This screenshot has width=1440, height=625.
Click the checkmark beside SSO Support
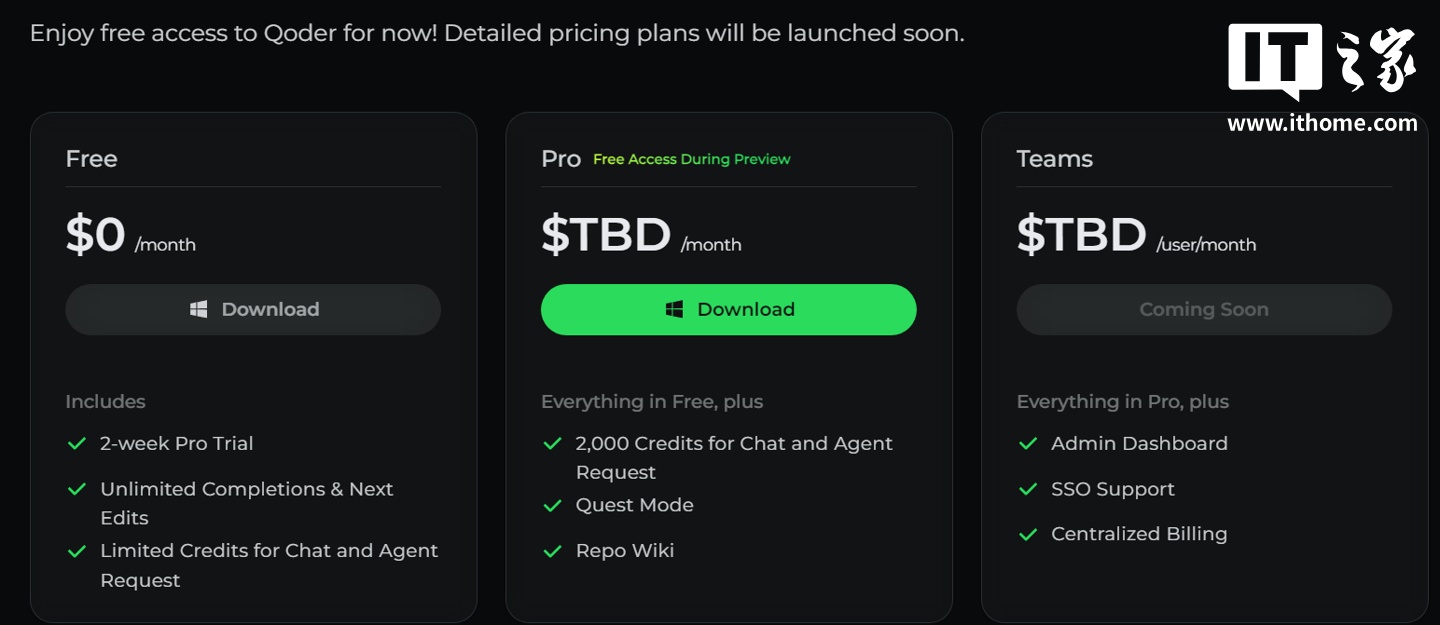1028,489
